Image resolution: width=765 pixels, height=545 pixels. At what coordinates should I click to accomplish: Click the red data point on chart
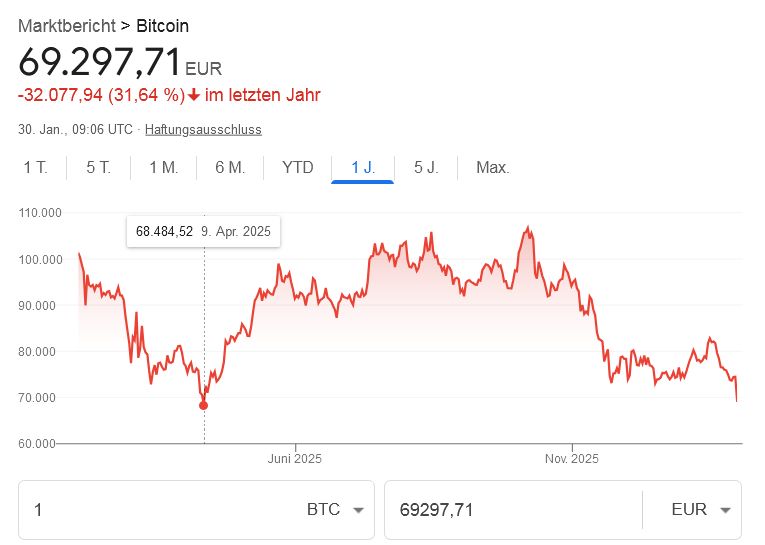[x=204, y=405]
